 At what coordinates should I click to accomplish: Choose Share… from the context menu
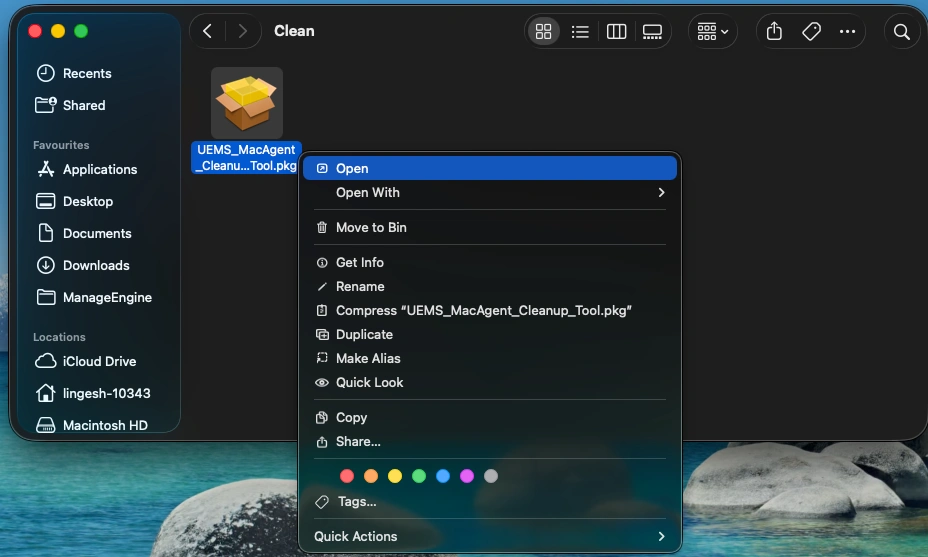click(x=490, y=442)
